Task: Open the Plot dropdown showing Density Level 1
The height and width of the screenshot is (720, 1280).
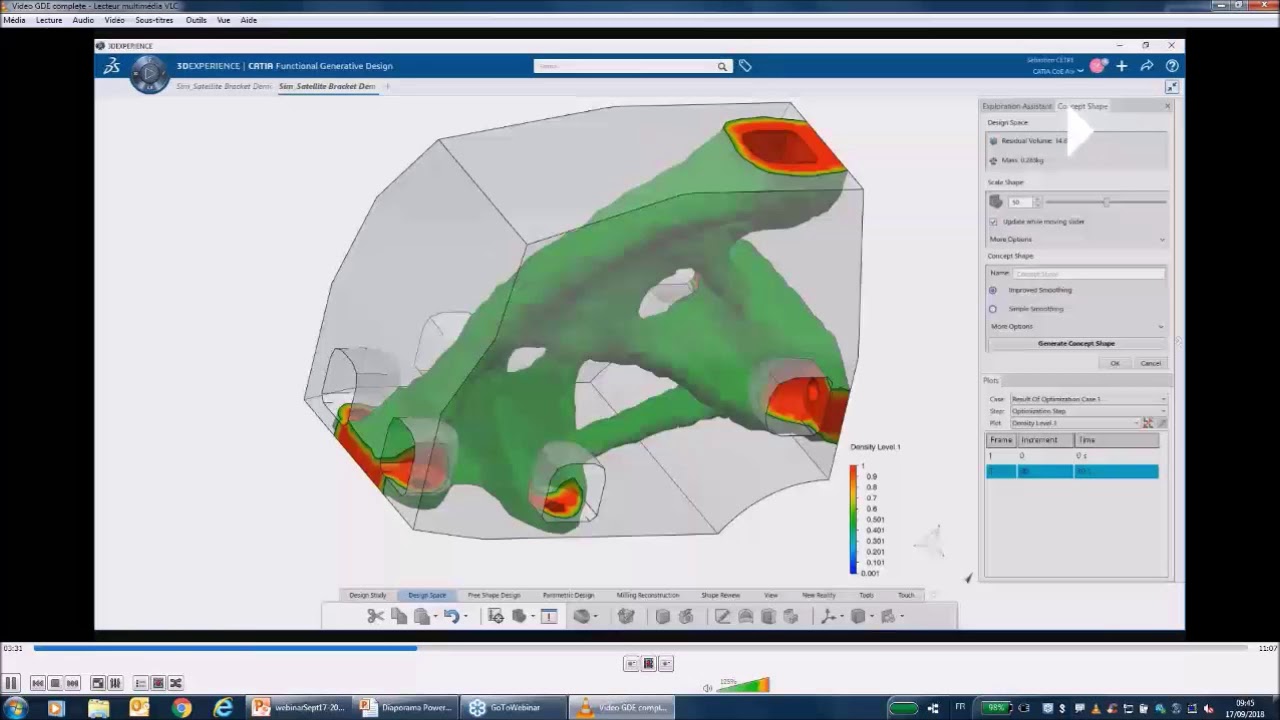Action: tap(1074, 423)
